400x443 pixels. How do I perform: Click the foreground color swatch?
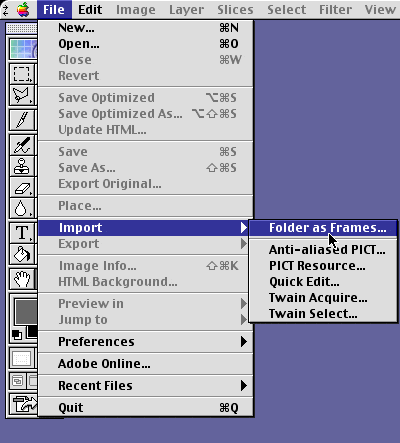tap(26, 312)
